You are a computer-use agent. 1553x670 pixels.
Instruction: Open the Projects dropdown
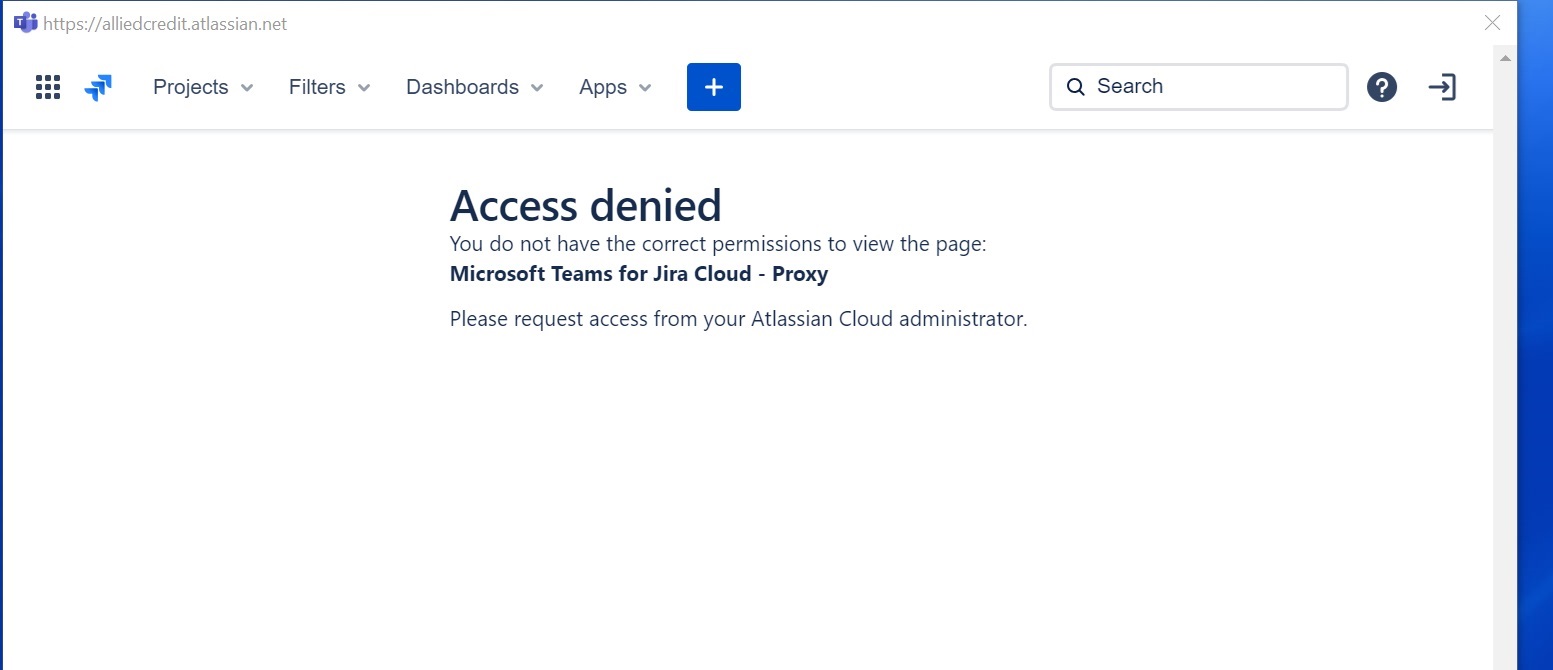pos(192,87)
